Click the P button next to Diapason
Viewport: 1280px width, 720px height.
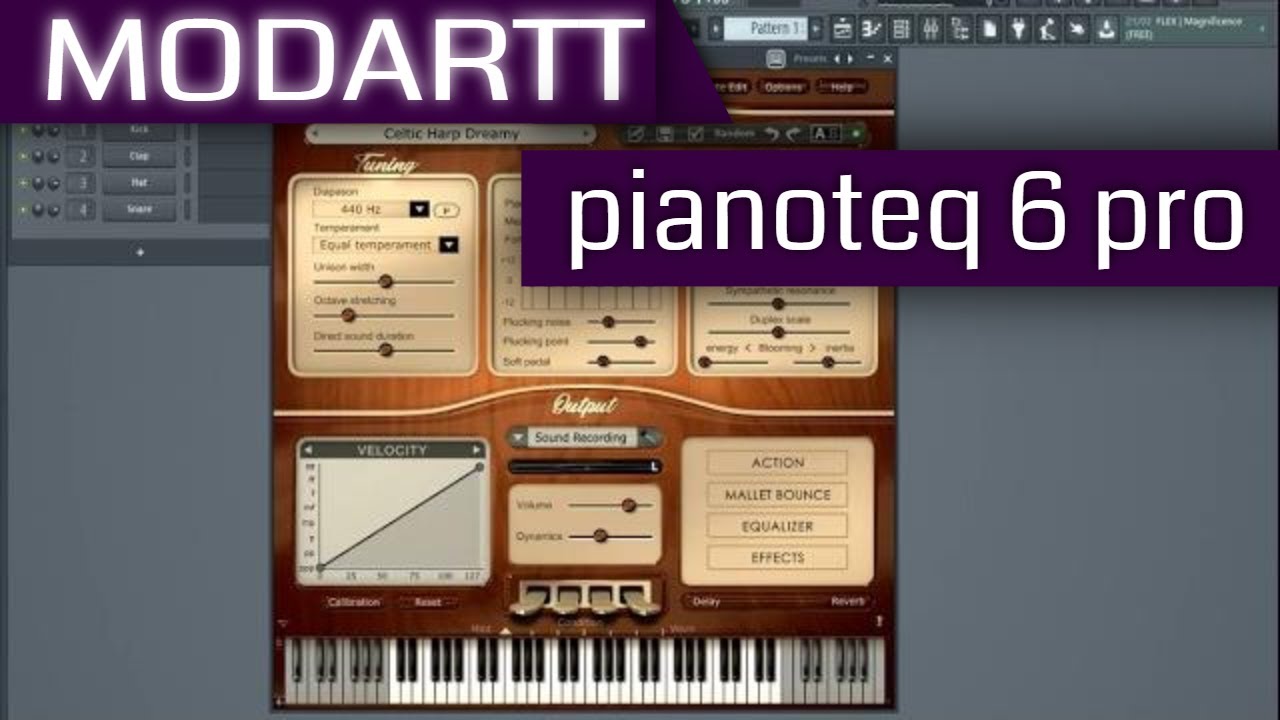click(446, 210)
